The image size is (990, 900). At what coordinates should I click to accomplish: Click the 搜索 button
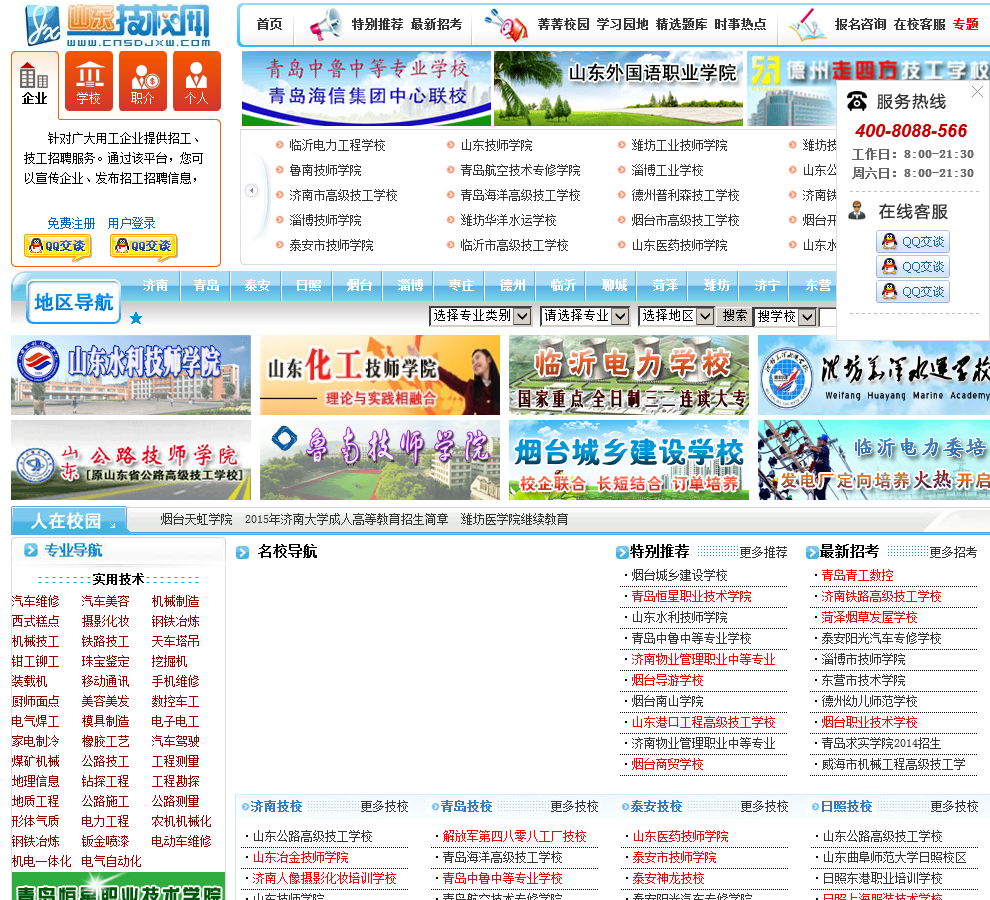pyautogui.click(x=734, y=316)
